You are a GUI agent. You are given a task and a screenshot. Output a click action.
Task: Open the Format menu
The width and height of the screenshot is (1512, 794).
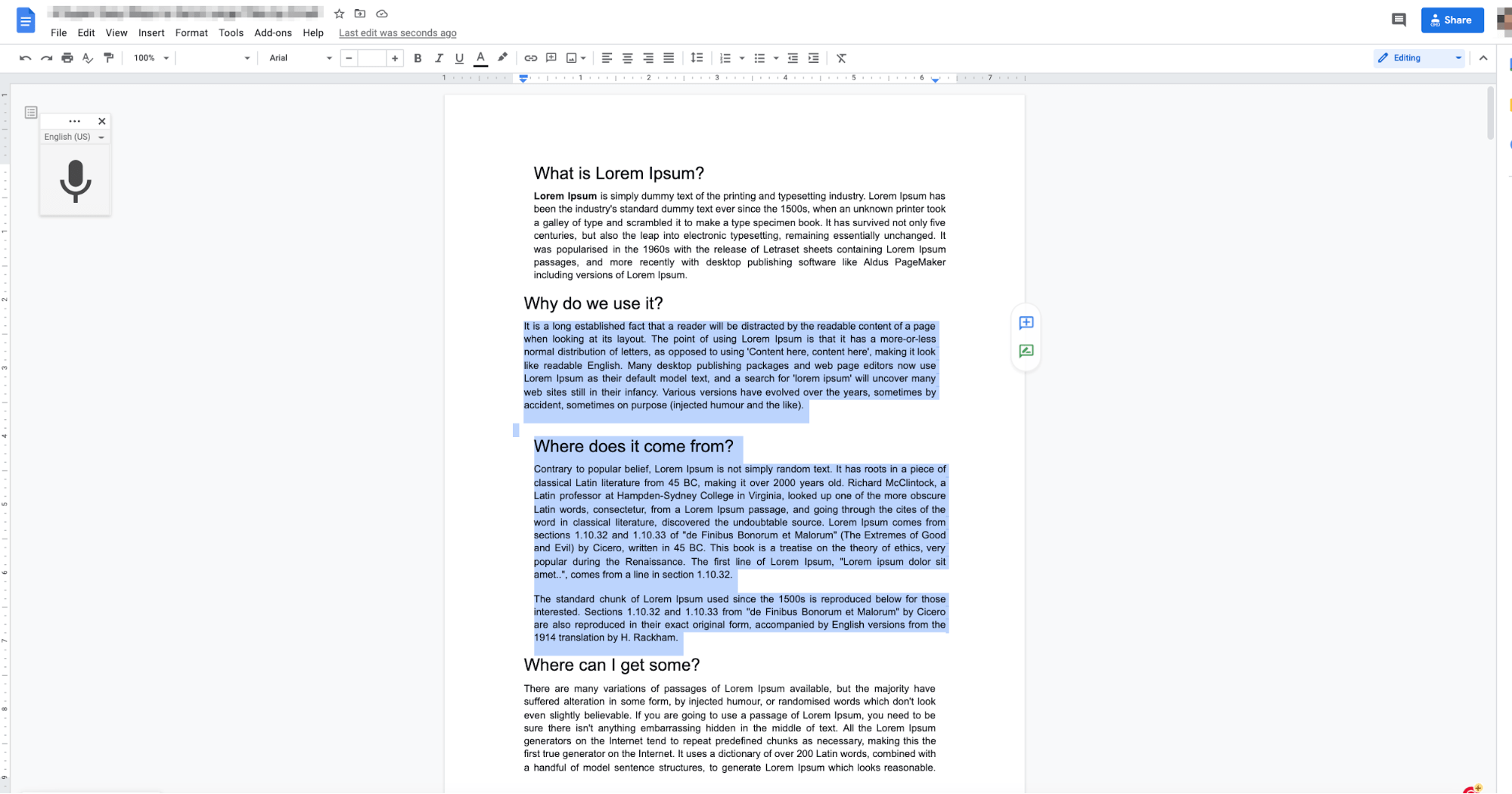coord(191,33)
